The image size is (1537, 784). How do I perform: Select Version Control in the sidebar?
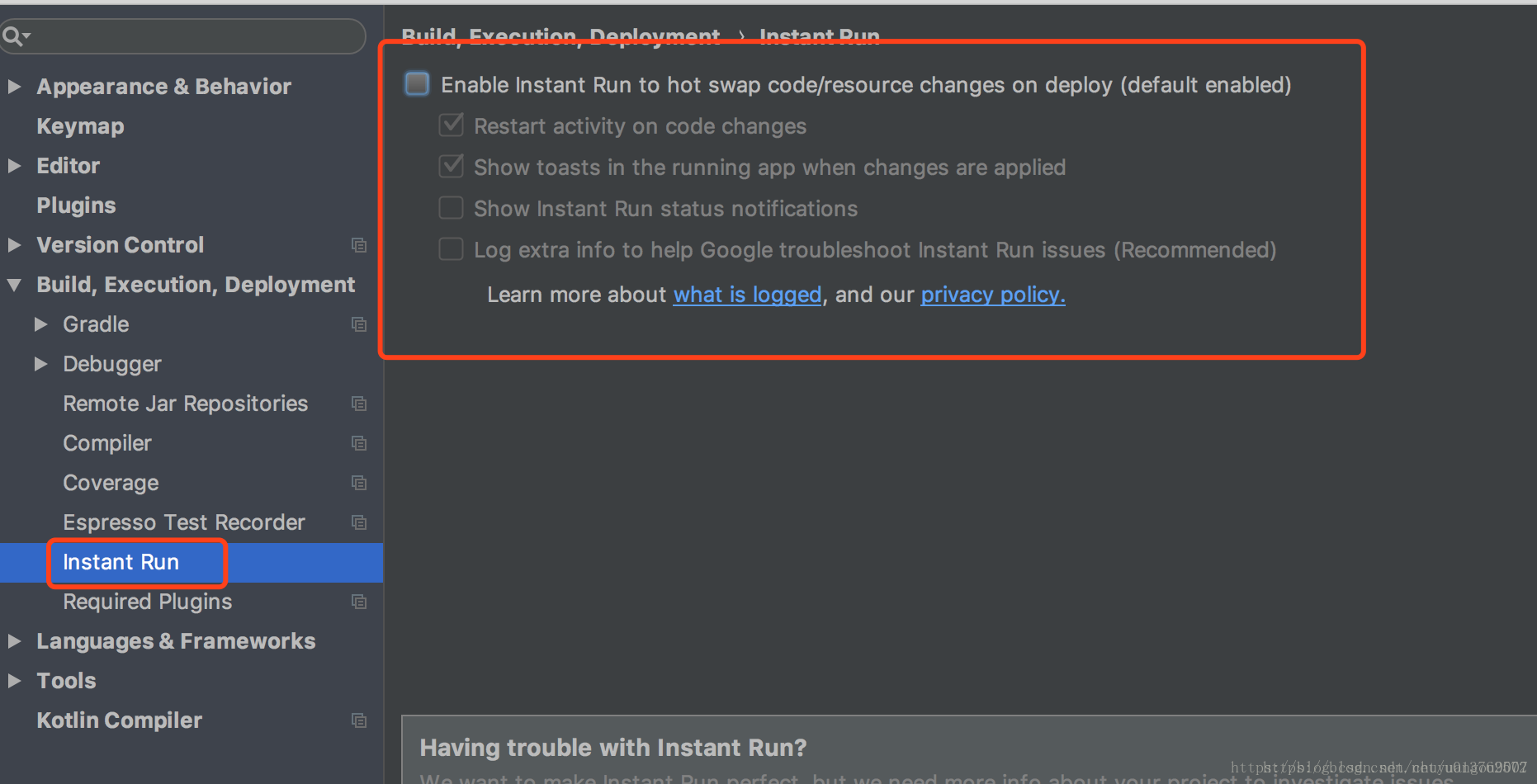pyautogui.click(x=120, y=245)
